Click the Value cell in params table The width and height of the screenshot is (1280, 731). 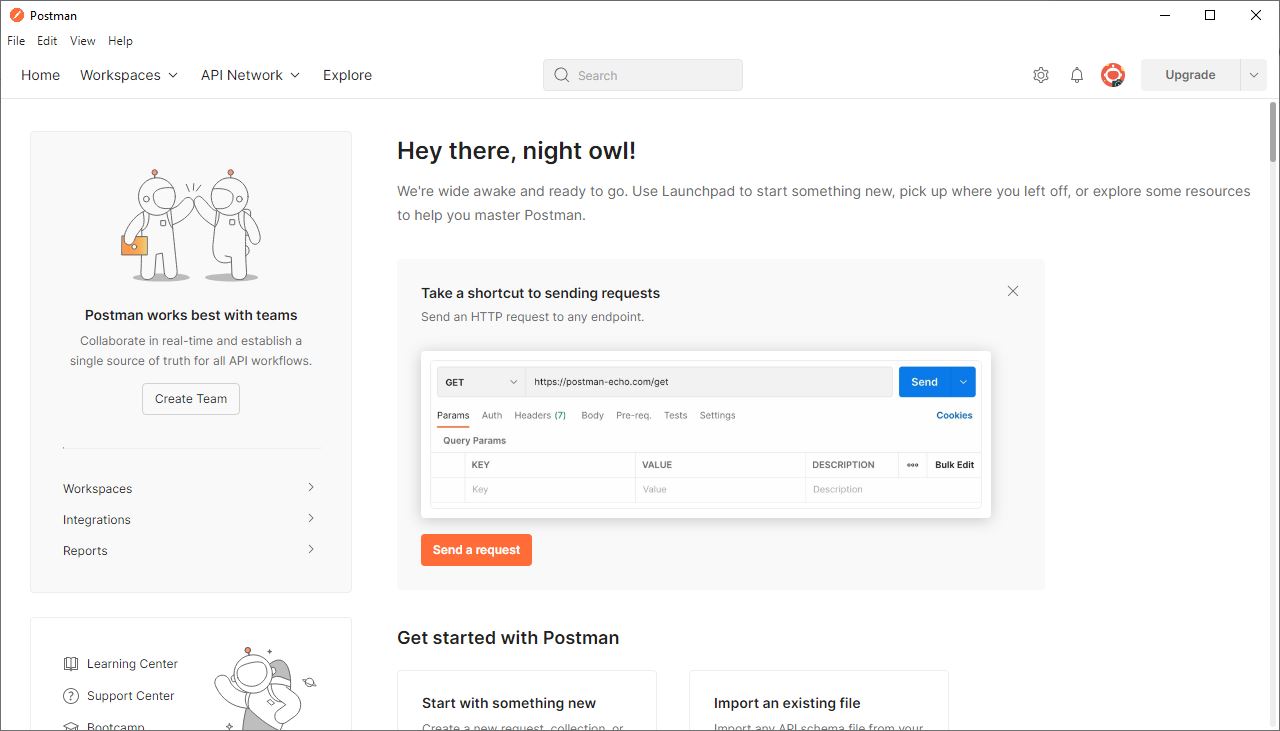pyautogui.click(x=720, y=490)
